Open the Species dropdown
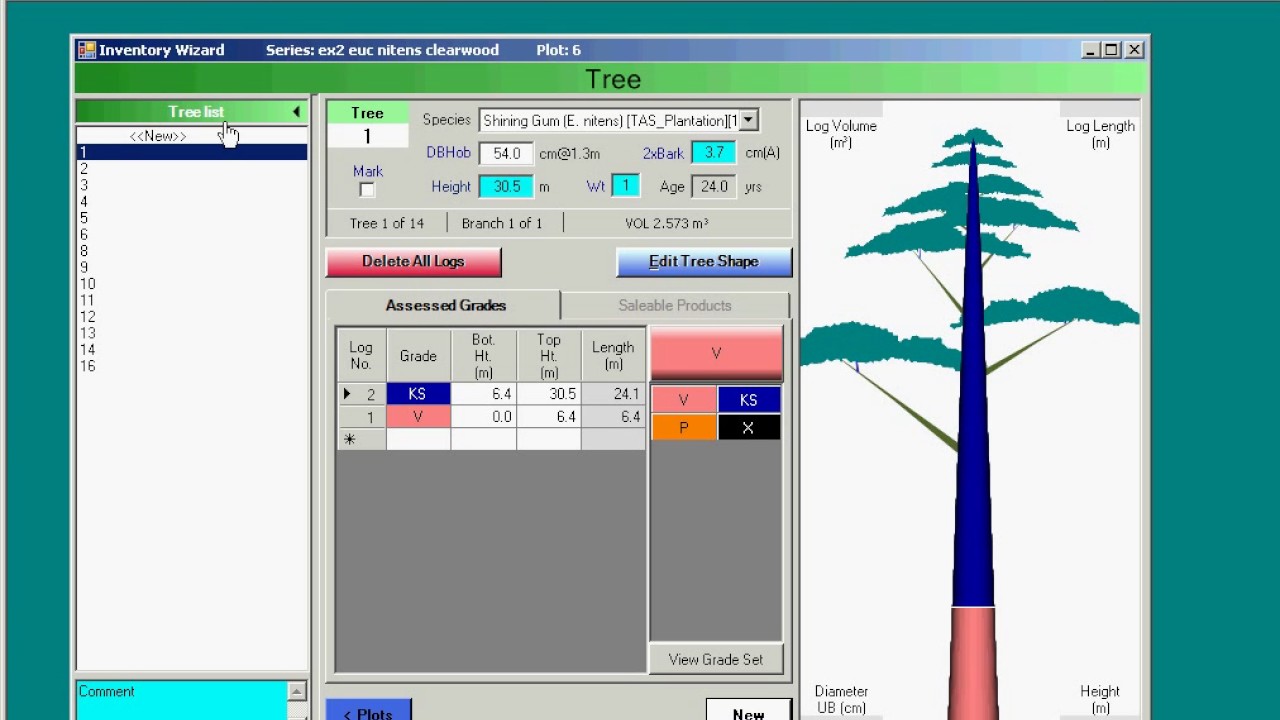The width and height of the screenshot is (1280, 720). [x=748, y=121]
